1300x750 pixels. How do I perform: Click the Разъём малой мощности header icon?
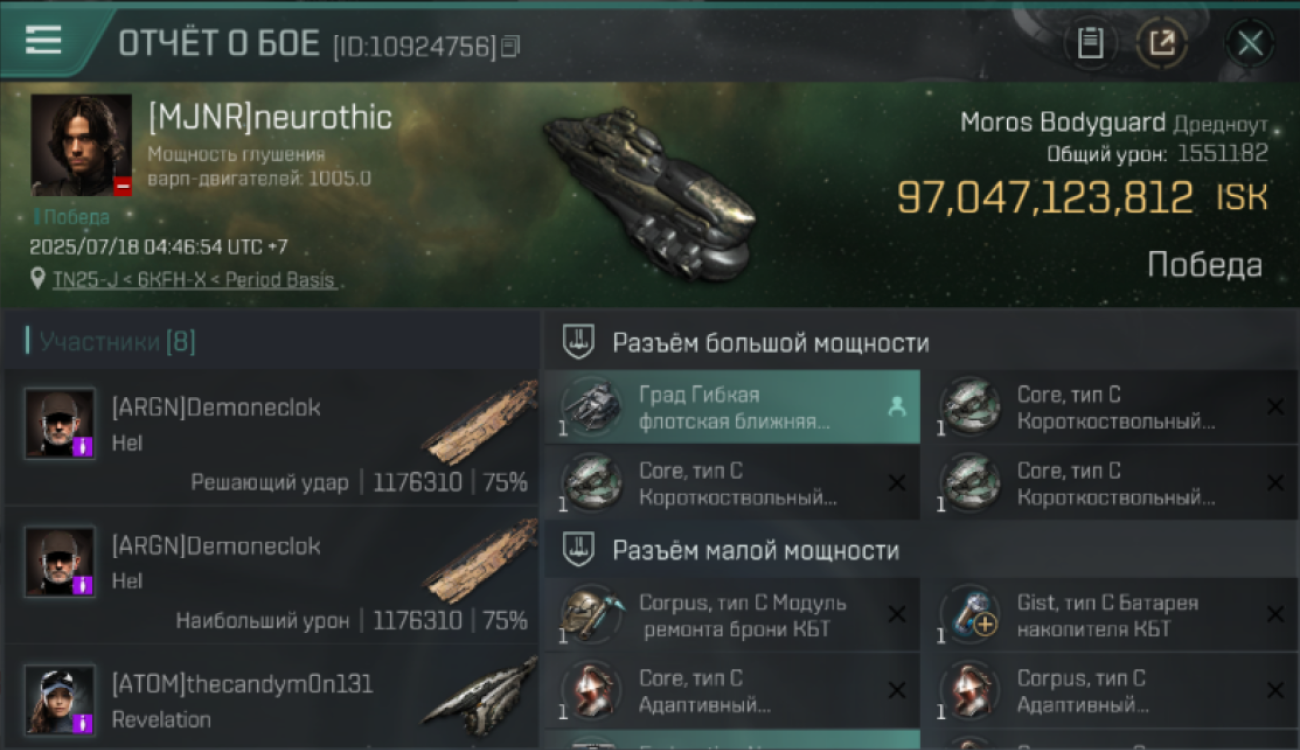tap(579, 550)
